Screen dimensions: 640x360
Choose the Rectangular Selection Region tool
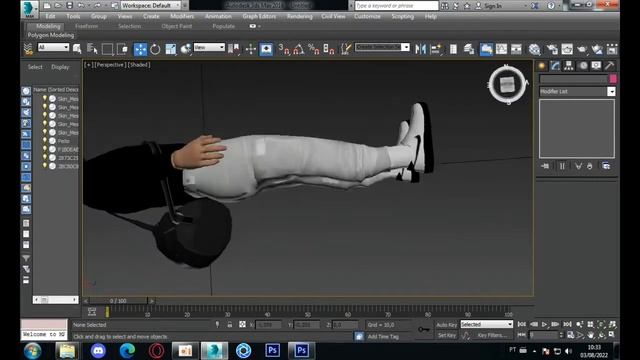pyautogui.click(x=107, y=49)
